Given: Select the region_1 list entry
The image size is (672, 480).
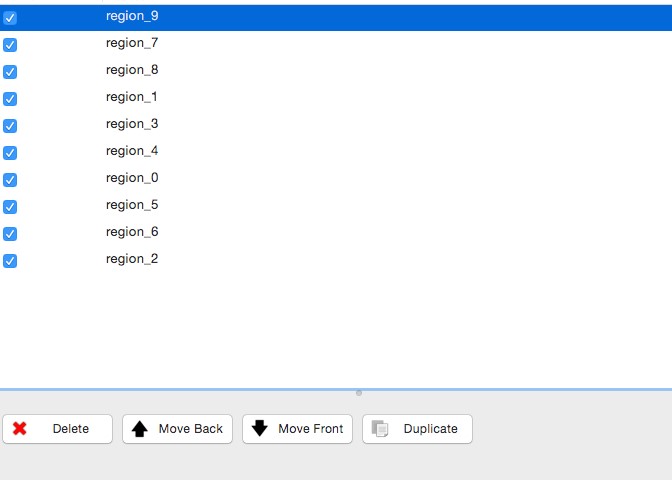Looking at the screenshot, I should [132, 97].
